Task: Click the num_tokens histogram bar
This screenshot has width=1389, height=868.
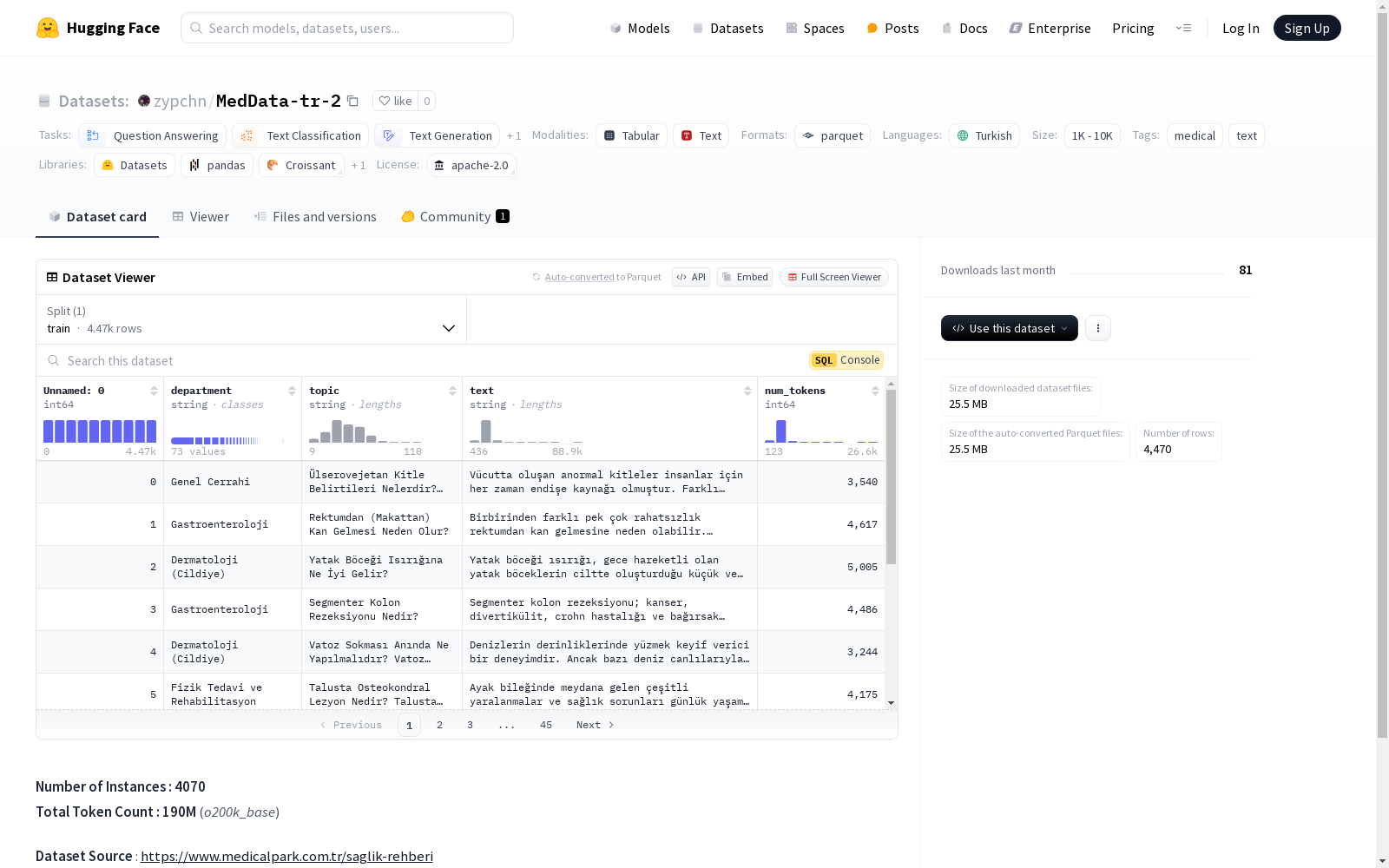Action: 780,431
